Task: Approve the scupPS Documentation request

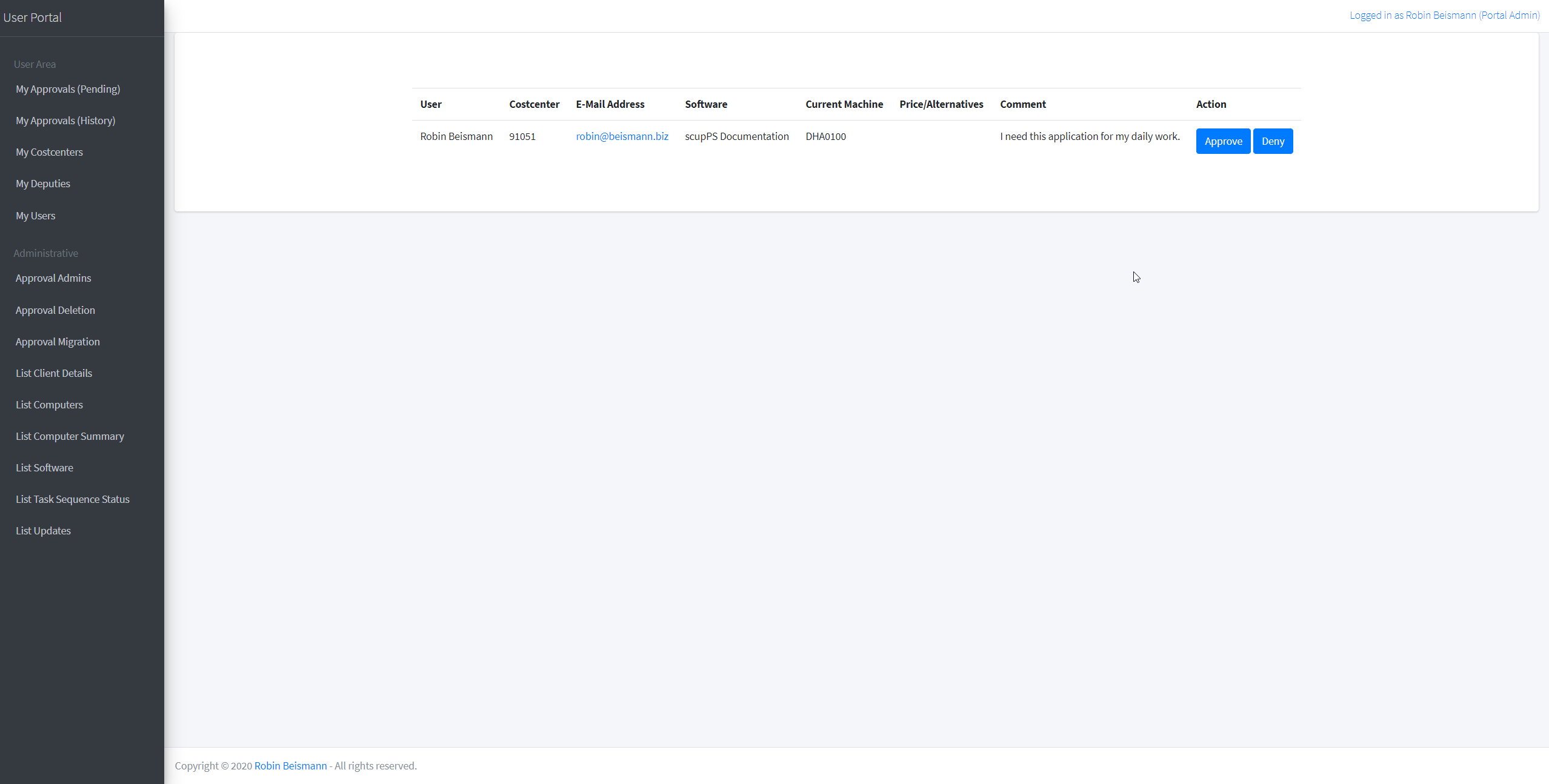Action: (x=1223, y=141)
